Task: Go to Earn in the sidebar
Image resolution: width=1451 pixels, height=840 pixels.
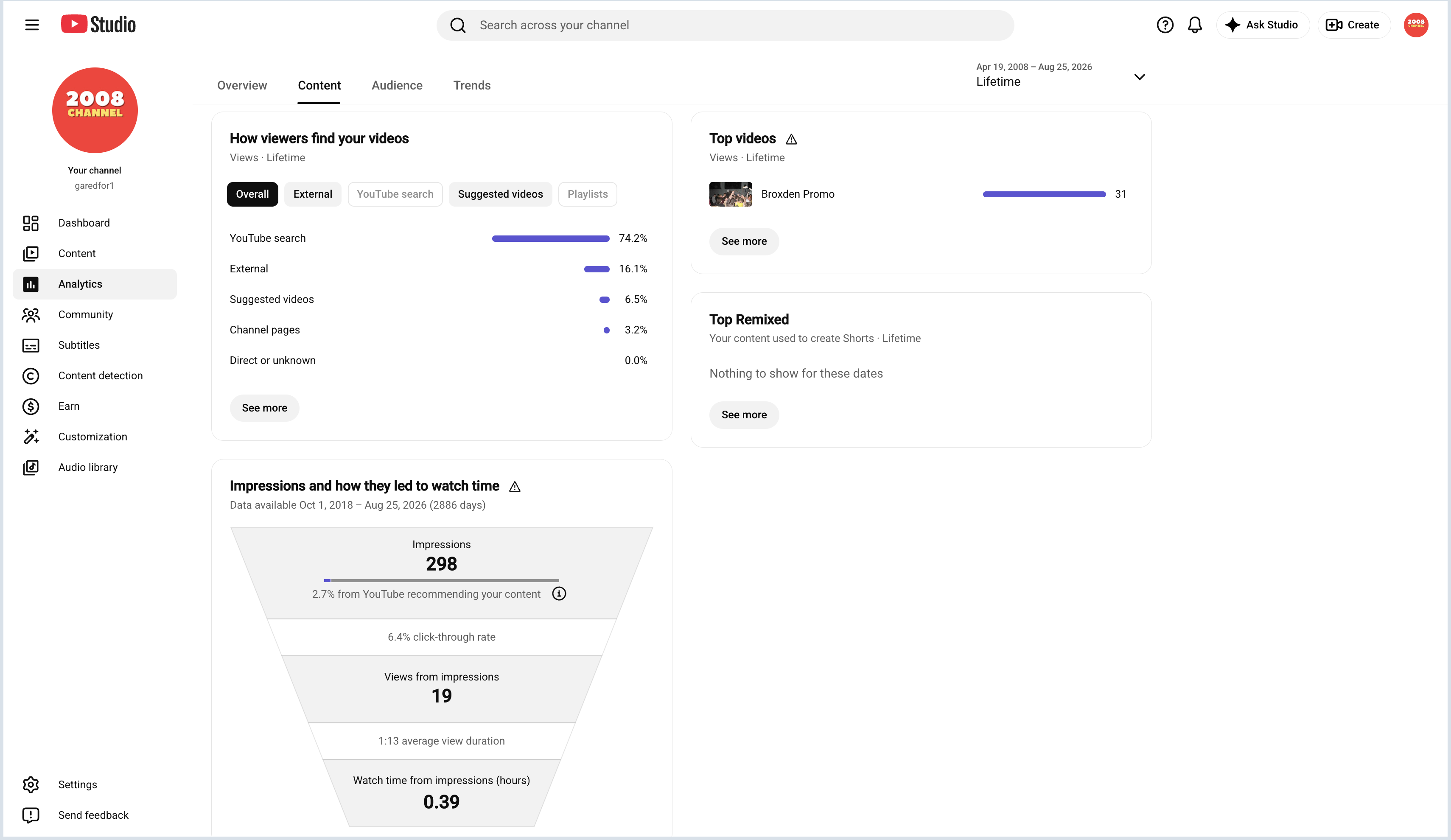Action: tap(95, 406)
